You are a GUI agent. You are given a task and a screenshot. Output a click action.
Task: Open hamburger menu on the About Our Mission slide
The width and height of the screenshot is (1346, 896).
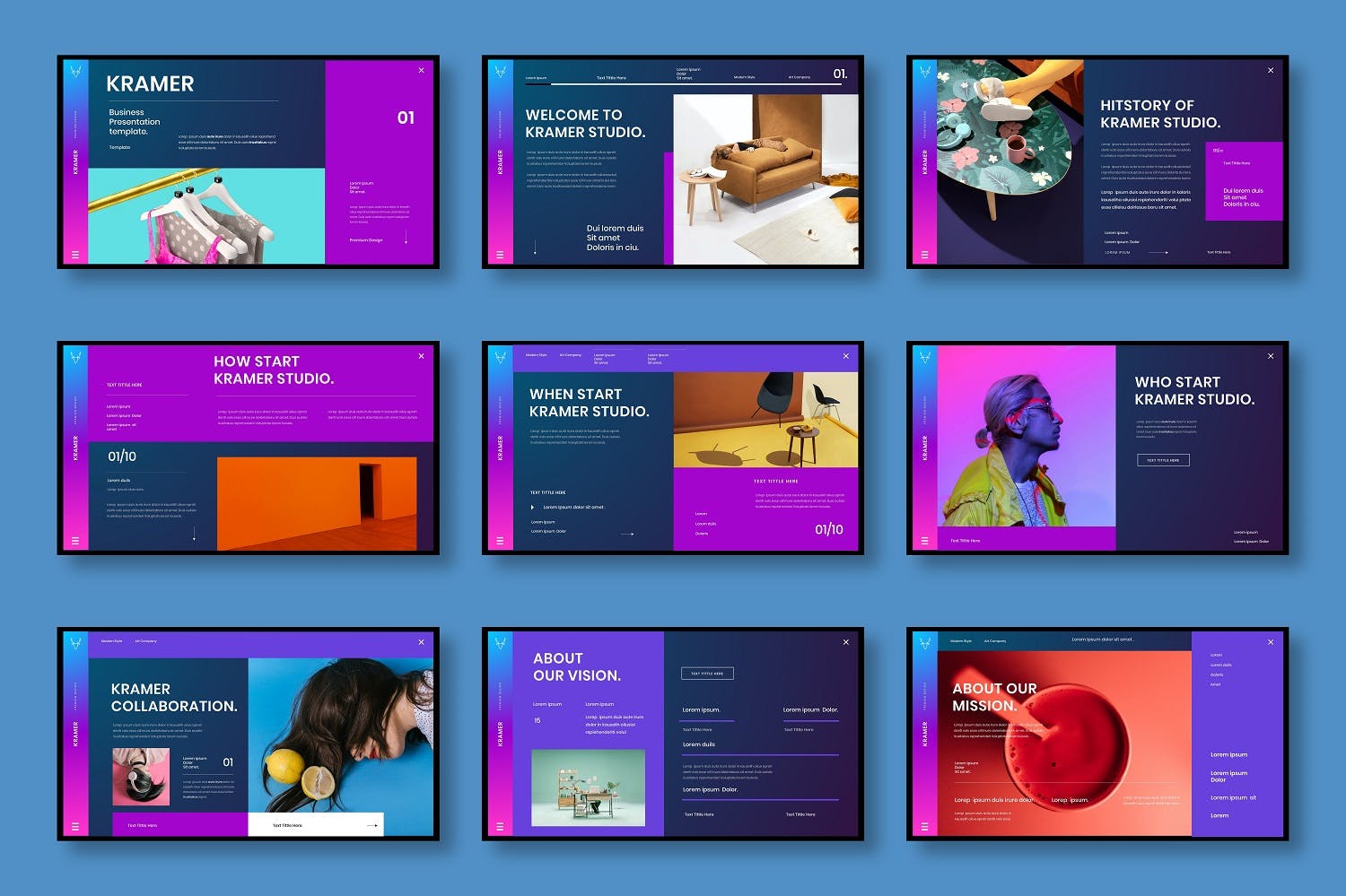[x=925, y=827]
